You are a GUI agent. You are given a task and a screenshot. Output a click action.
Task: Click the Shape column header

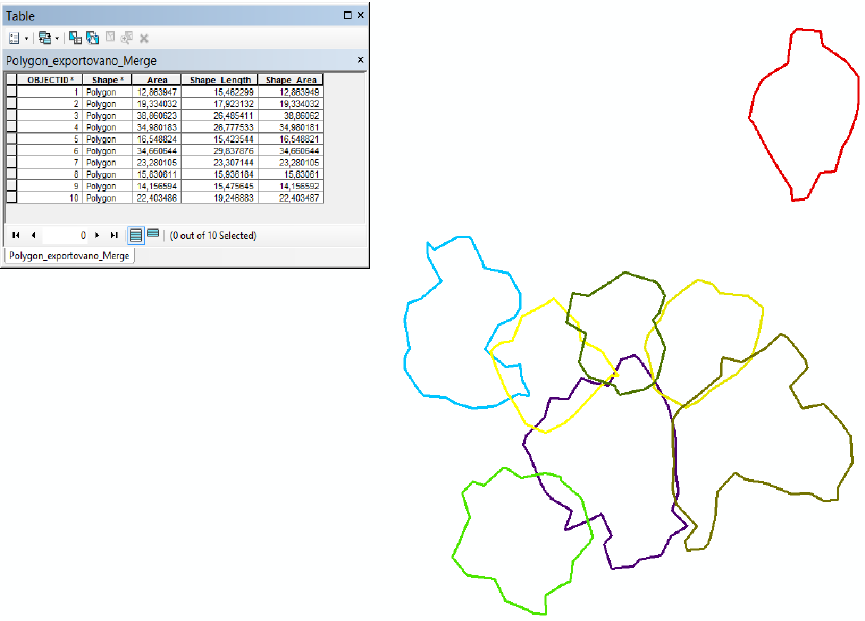coord(107,80)
